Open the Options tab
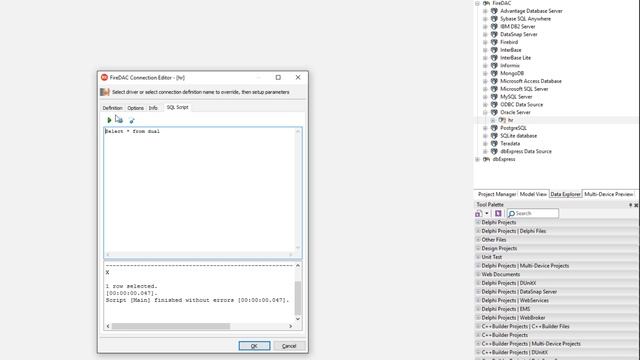640x360 pixels. point(136,108)
